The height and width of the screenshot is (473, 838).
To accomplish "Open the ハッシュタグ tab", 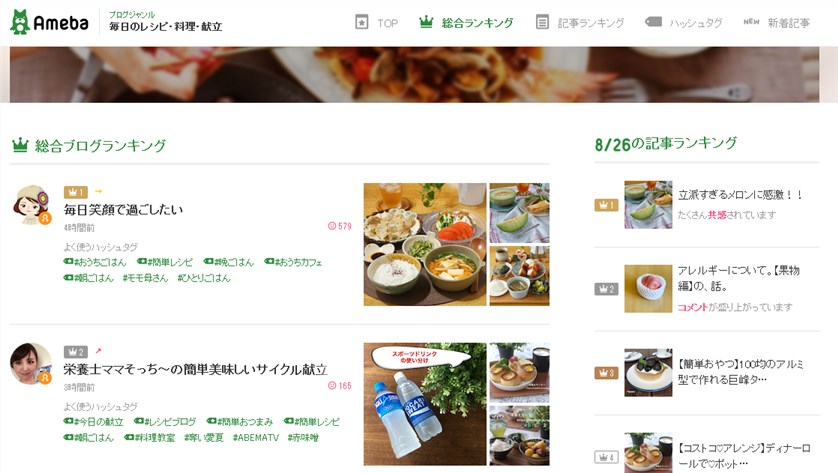I will (684, 23).
